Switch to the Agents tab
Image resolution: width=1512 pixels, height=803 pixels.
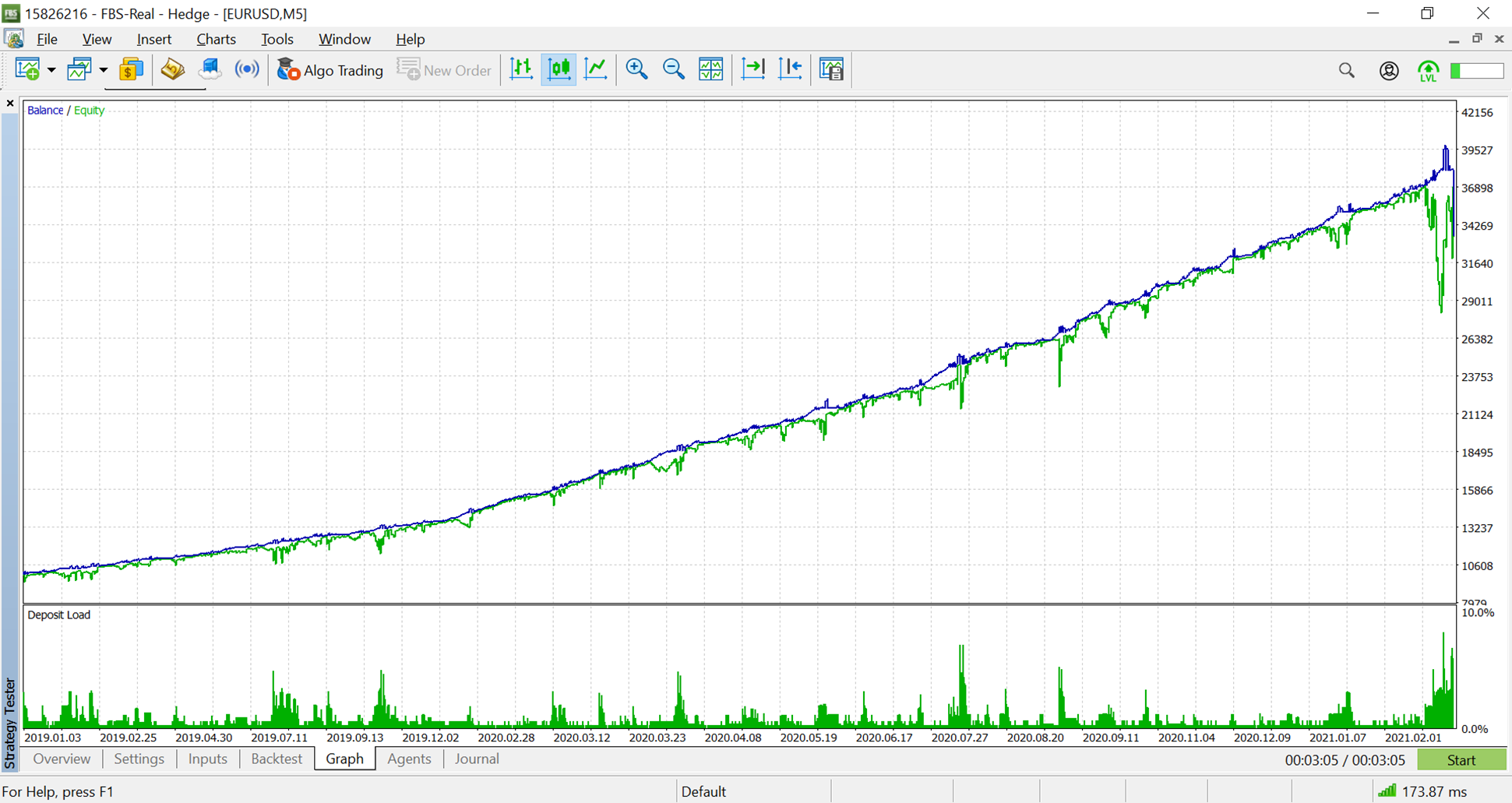point(409,759)
